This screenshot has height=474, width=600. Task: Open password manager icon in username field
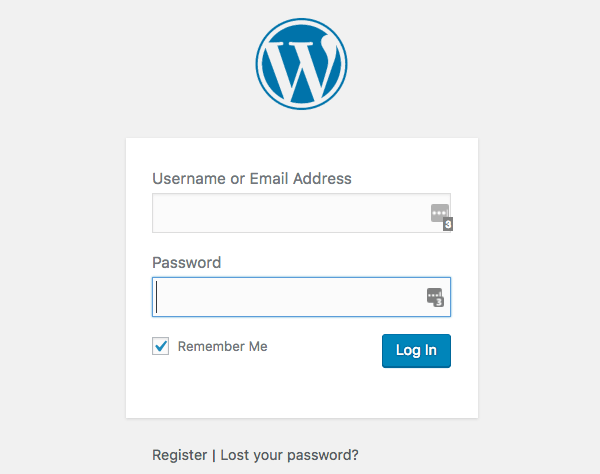click(440, 213)
